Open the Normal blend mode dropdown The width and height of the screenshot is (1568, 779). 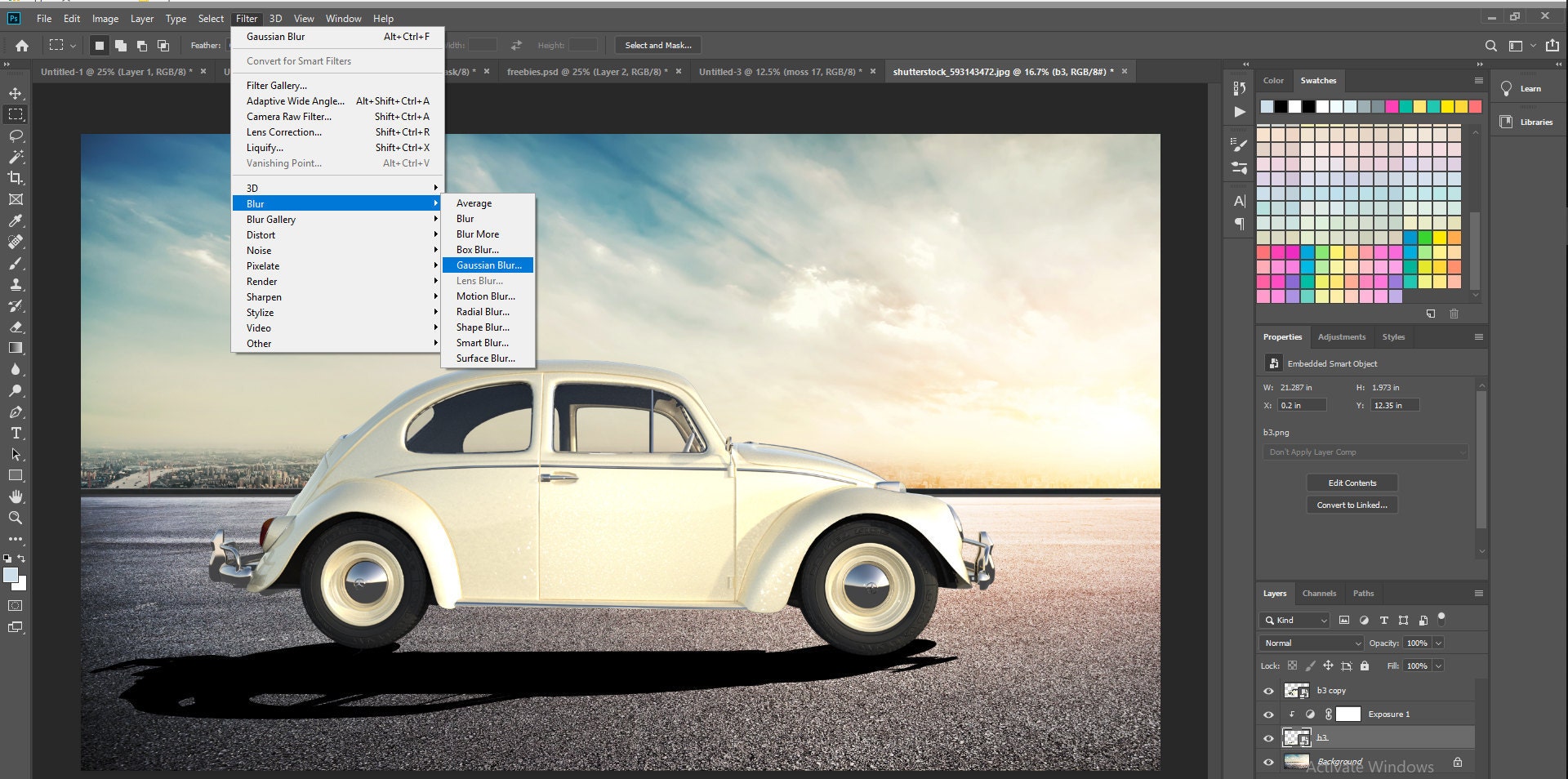(1312, 643)
